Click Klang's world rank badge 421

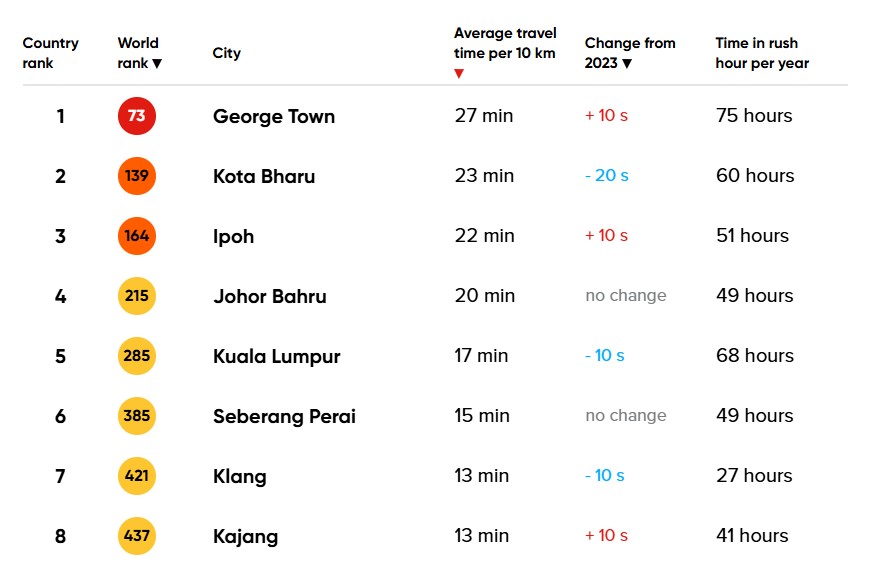point(137,476)
